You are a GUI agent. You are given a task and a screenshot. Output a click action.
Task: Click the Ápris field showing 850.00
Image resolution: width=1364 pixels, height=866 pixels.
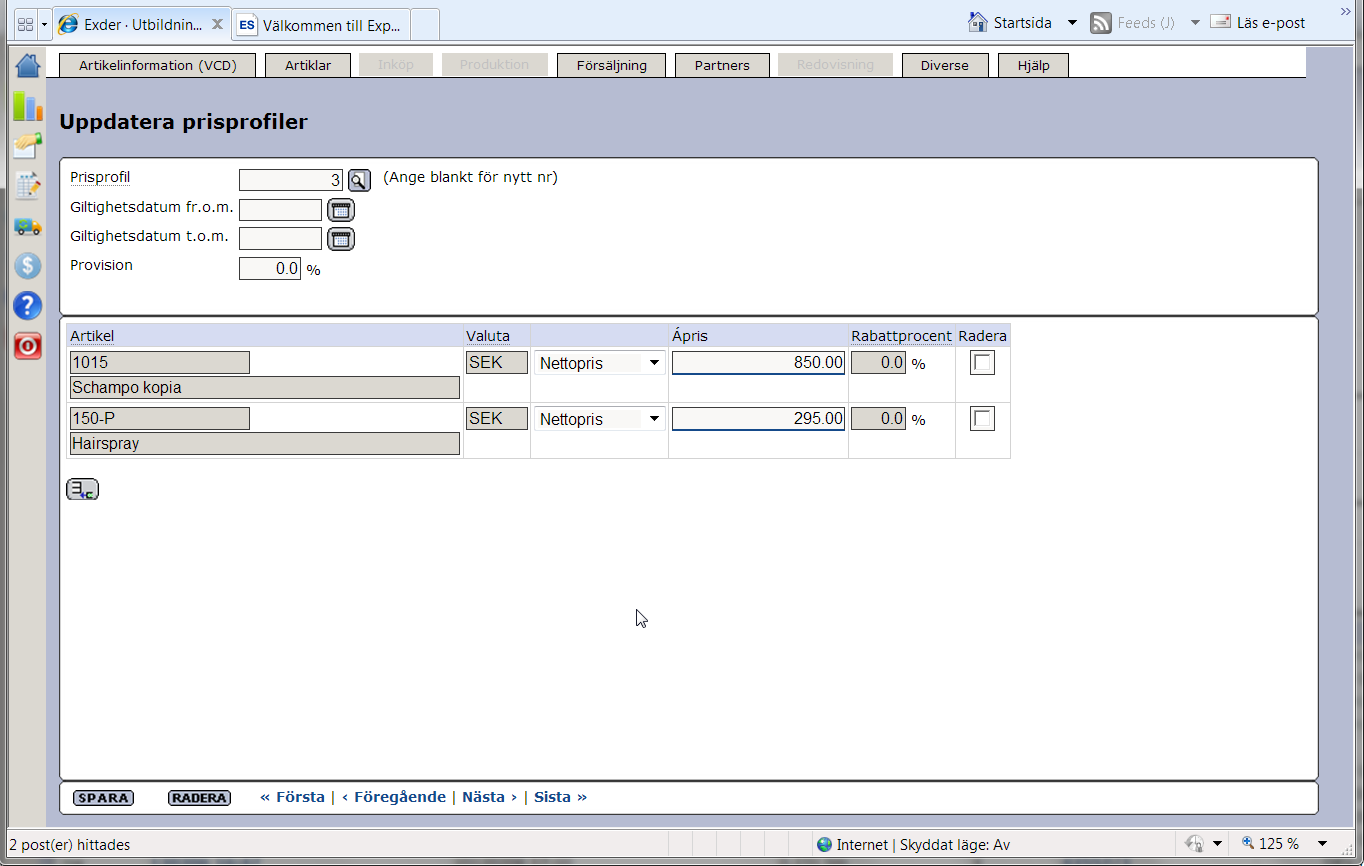coord(759,363)
